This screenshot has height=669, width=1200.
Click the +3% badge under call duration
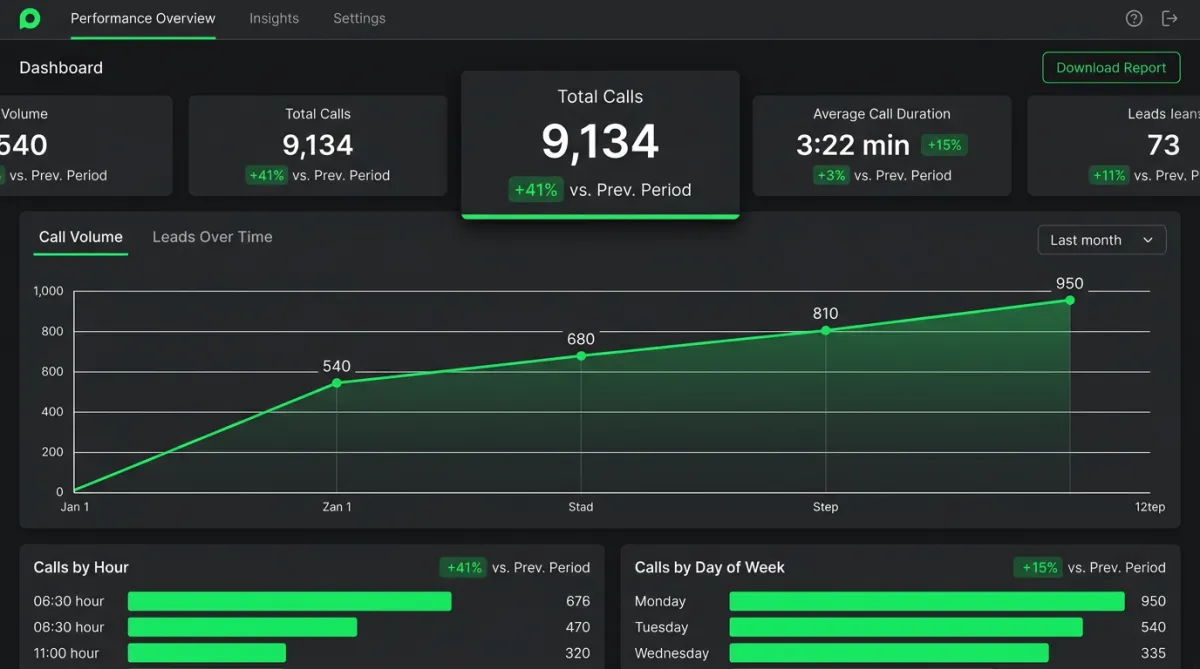pos(831,175)
